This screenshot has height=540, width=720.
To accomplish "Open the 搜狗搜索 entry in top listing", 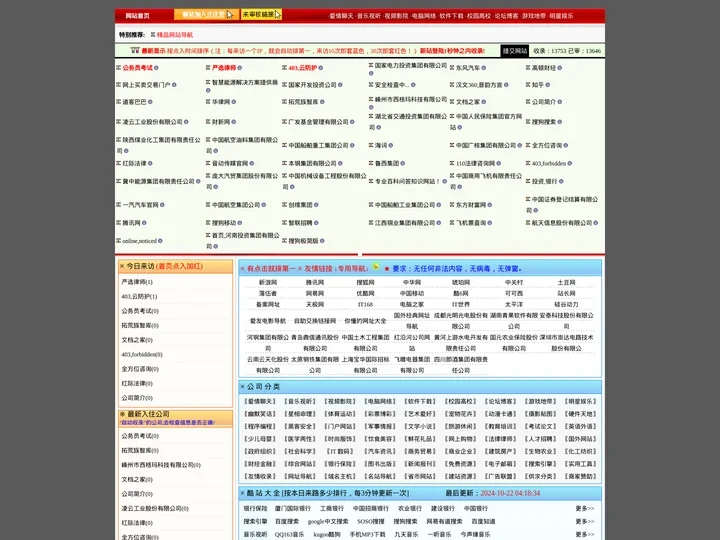I will pyautogui.click(x=544, y=122).
